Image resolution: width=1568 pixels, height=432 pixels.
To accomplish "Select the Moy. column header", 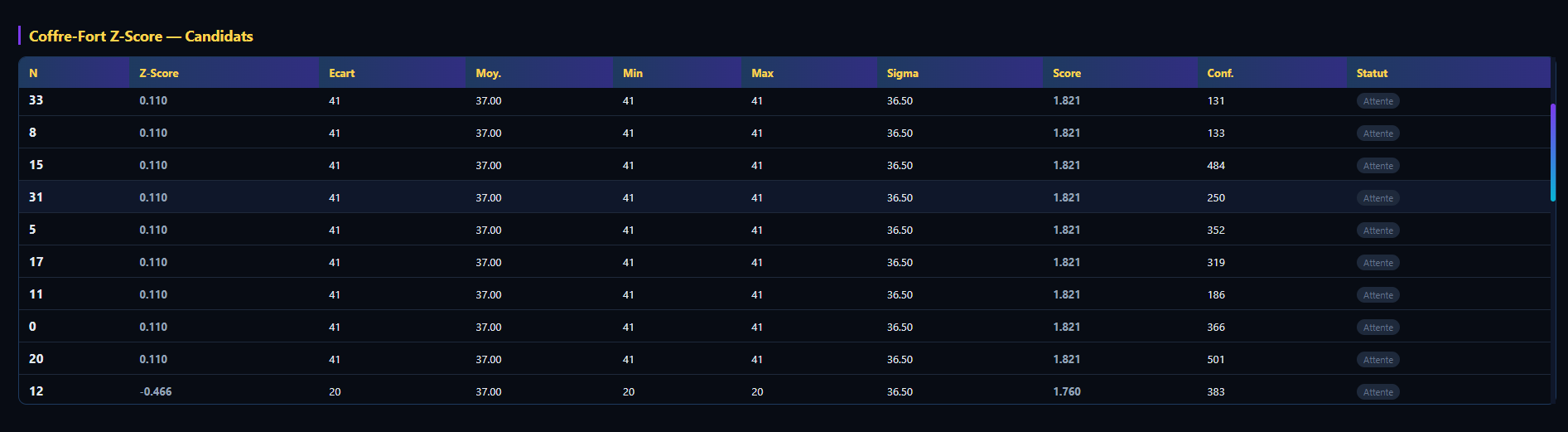I will (x=539, y=73).
